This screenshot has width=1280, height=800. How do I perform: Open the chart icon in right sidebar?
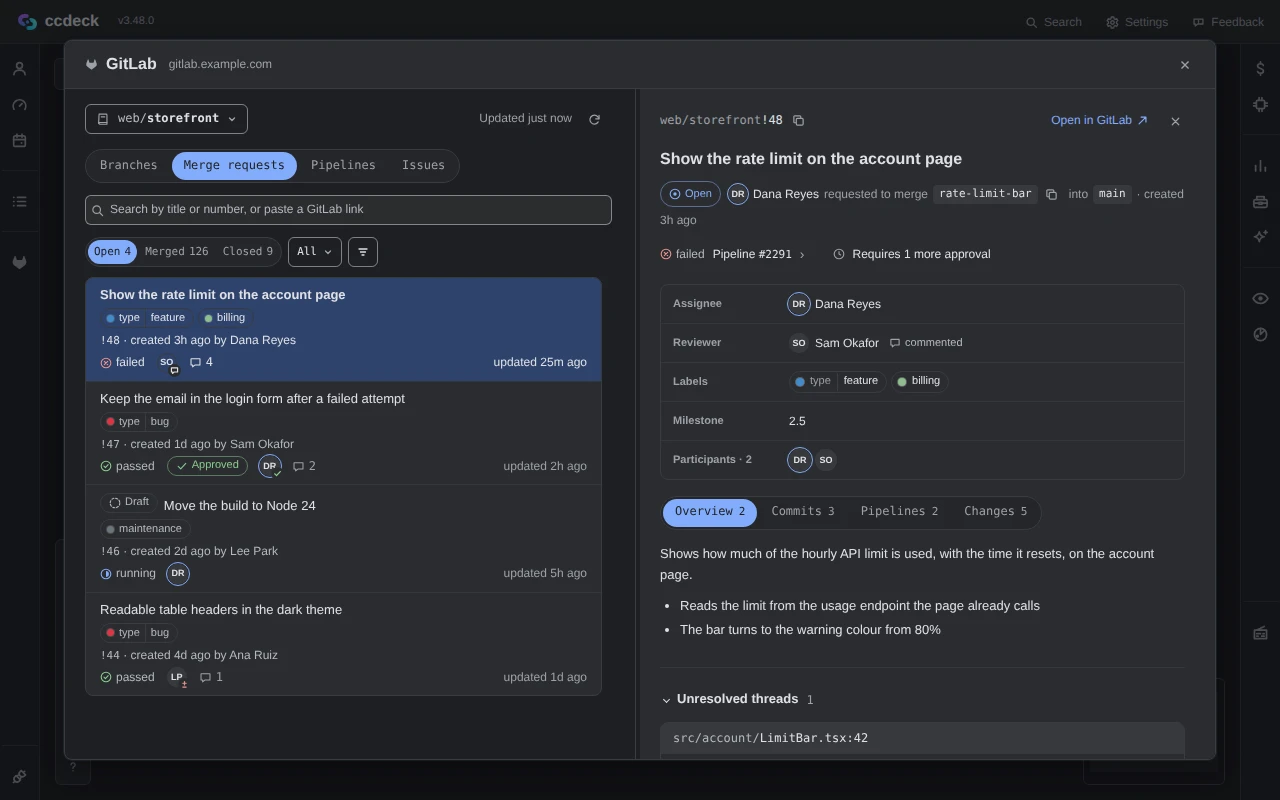[1260, 166]
